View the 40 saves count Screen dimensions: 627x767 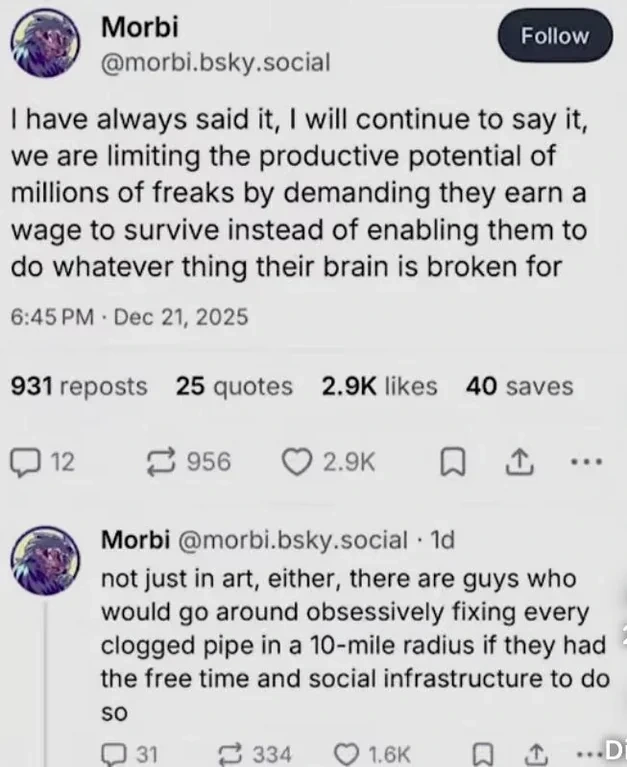(x=519, y=386)
